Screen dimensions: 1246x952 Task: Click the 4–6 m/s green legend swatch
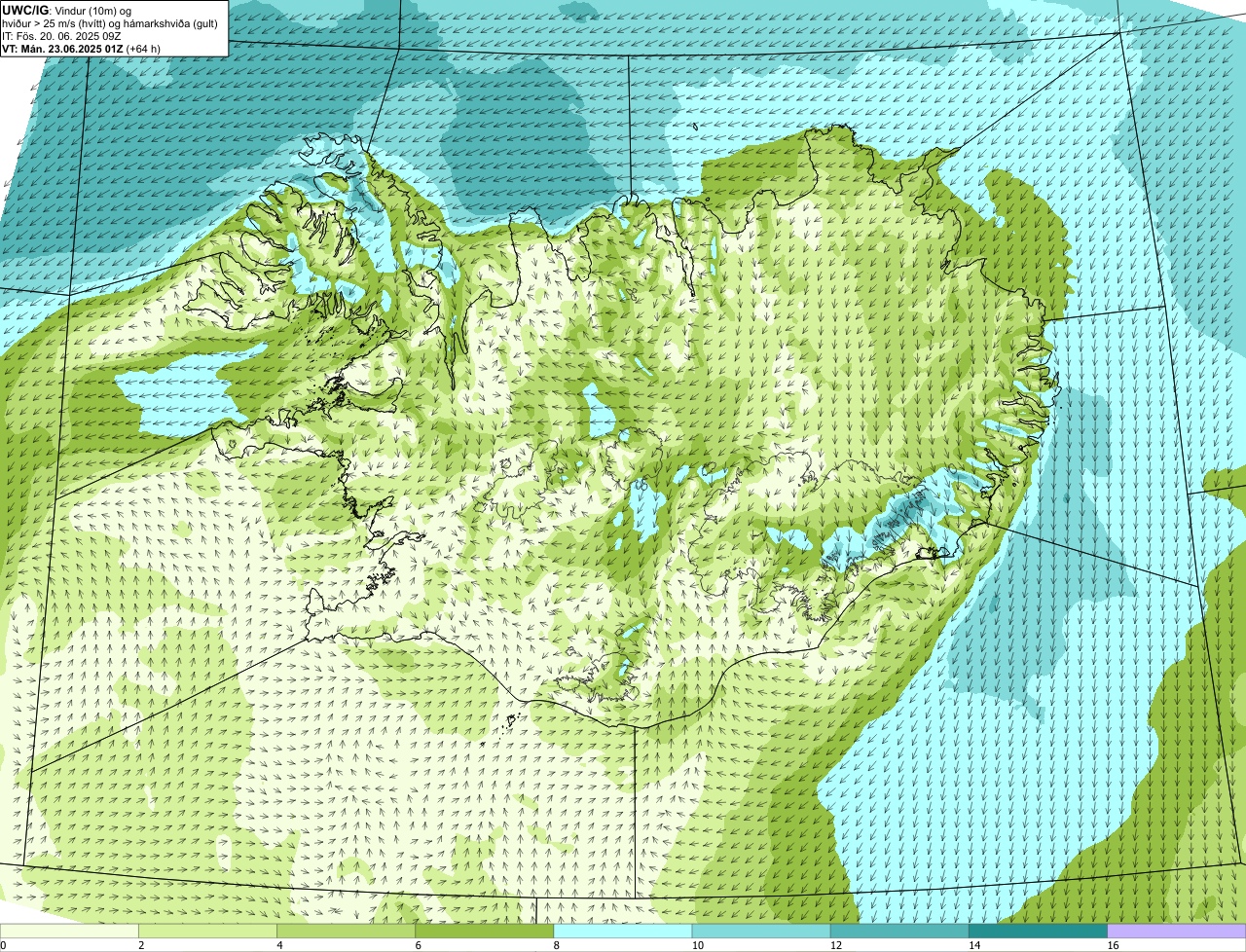pyautogui.click(x=347, y=931)
